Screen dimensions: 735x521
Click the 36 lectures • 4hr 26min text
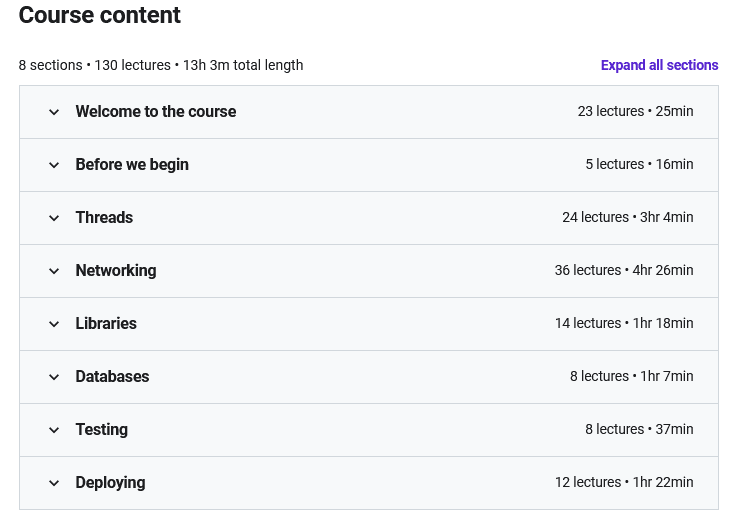[x=624, y=270]
